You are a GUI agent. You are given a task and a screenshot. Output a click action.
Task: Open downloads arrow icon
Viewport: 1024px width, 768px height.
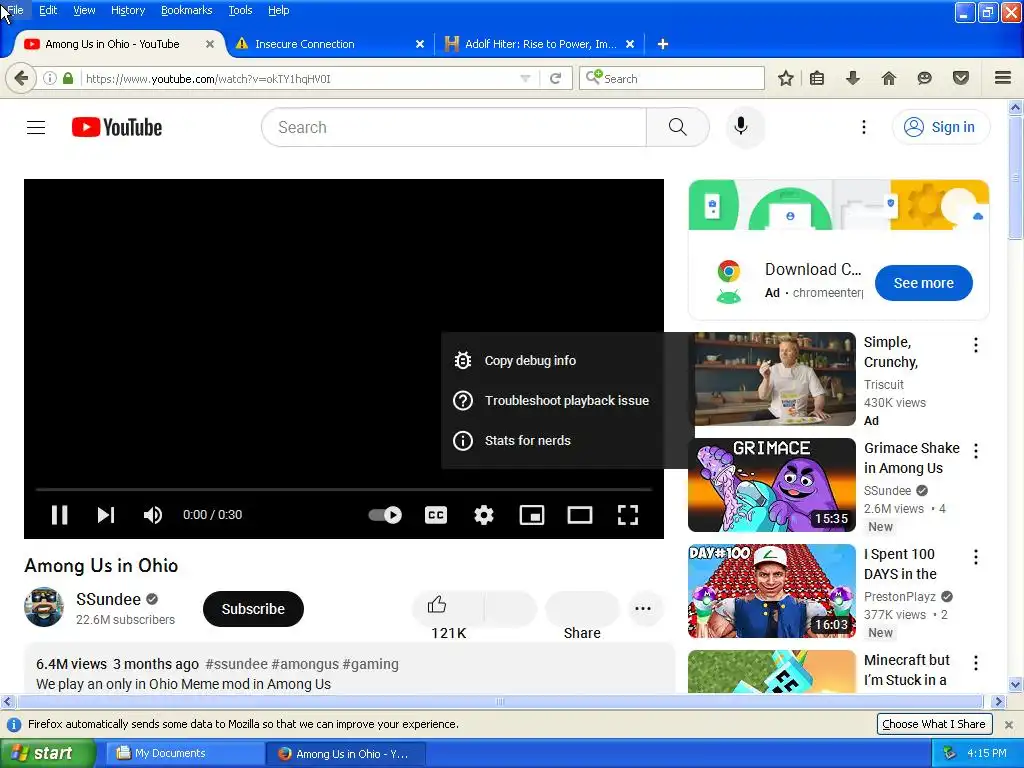click(852, 78)
